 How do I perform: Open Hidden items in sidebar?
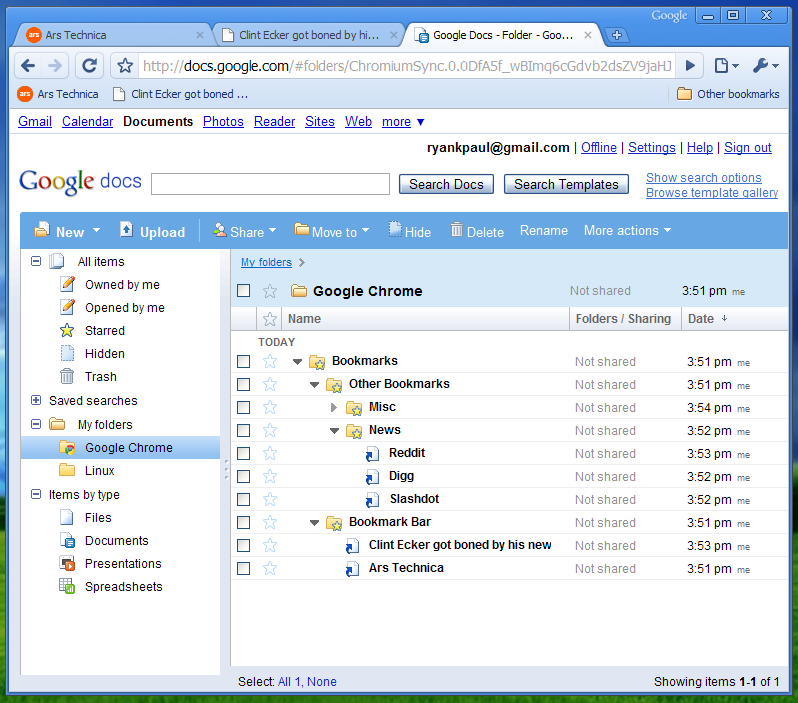[104, 354]
